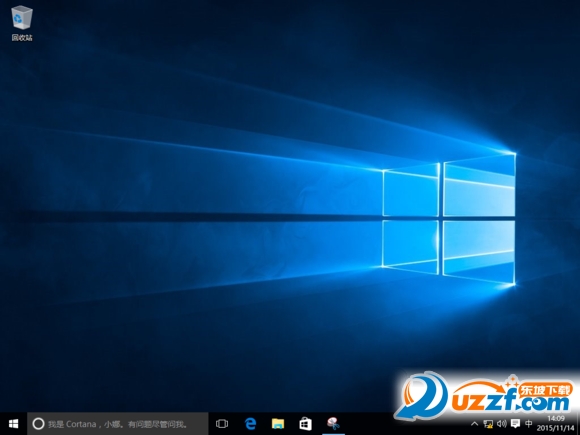Open the Recycle Bin desktop icon
This screenshot has height=435, width=580.
tap(22, 23)
